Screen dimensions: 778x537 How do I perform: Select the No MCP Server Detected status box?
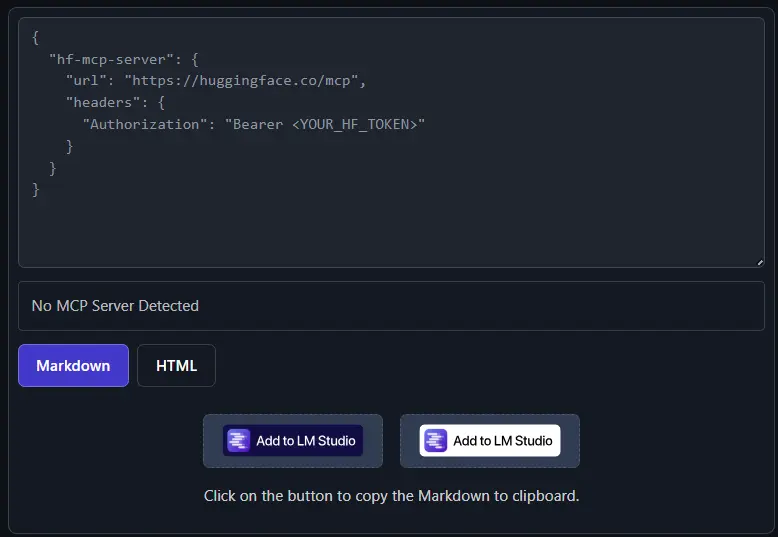coord(391,306)
